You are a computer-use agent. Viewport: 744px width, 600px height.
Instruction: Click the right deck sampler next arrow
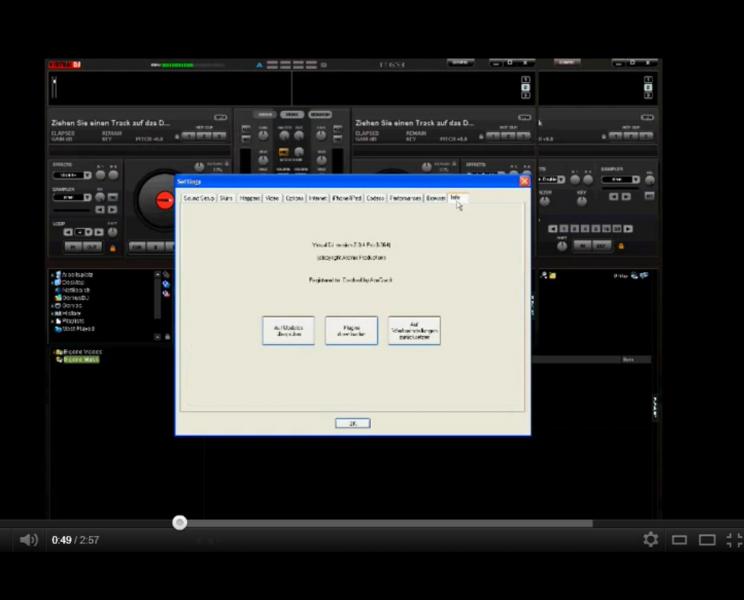pos(626,196)
